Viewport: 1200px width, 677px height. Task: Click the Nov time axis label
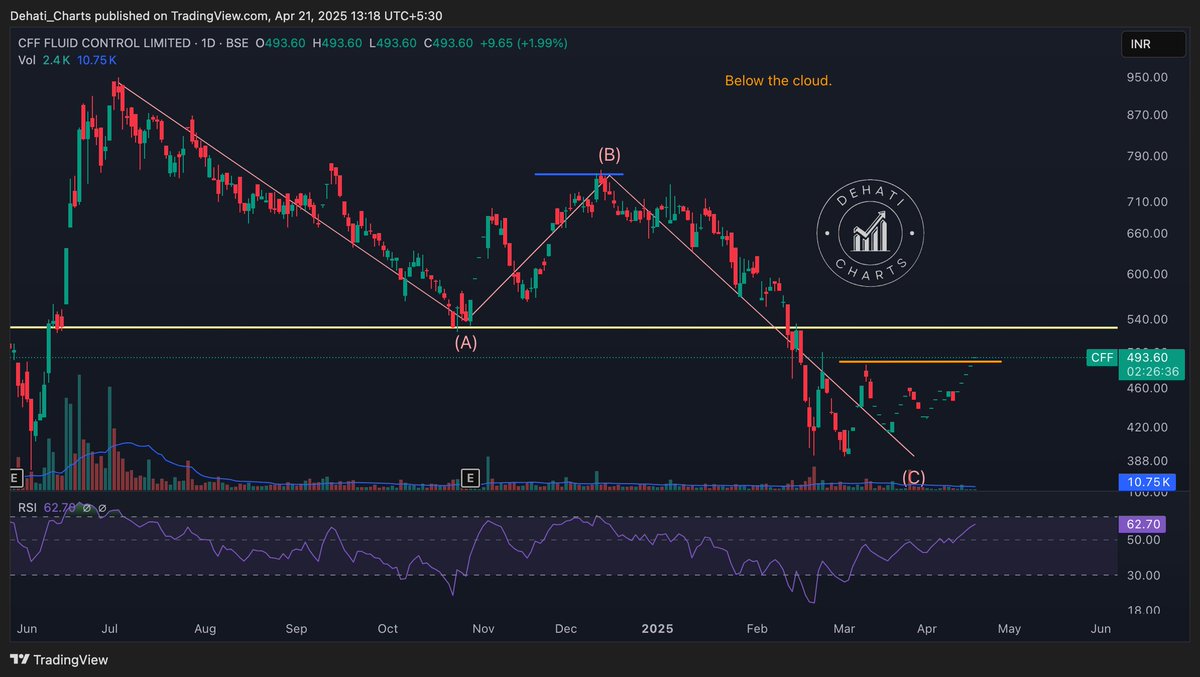483,629
